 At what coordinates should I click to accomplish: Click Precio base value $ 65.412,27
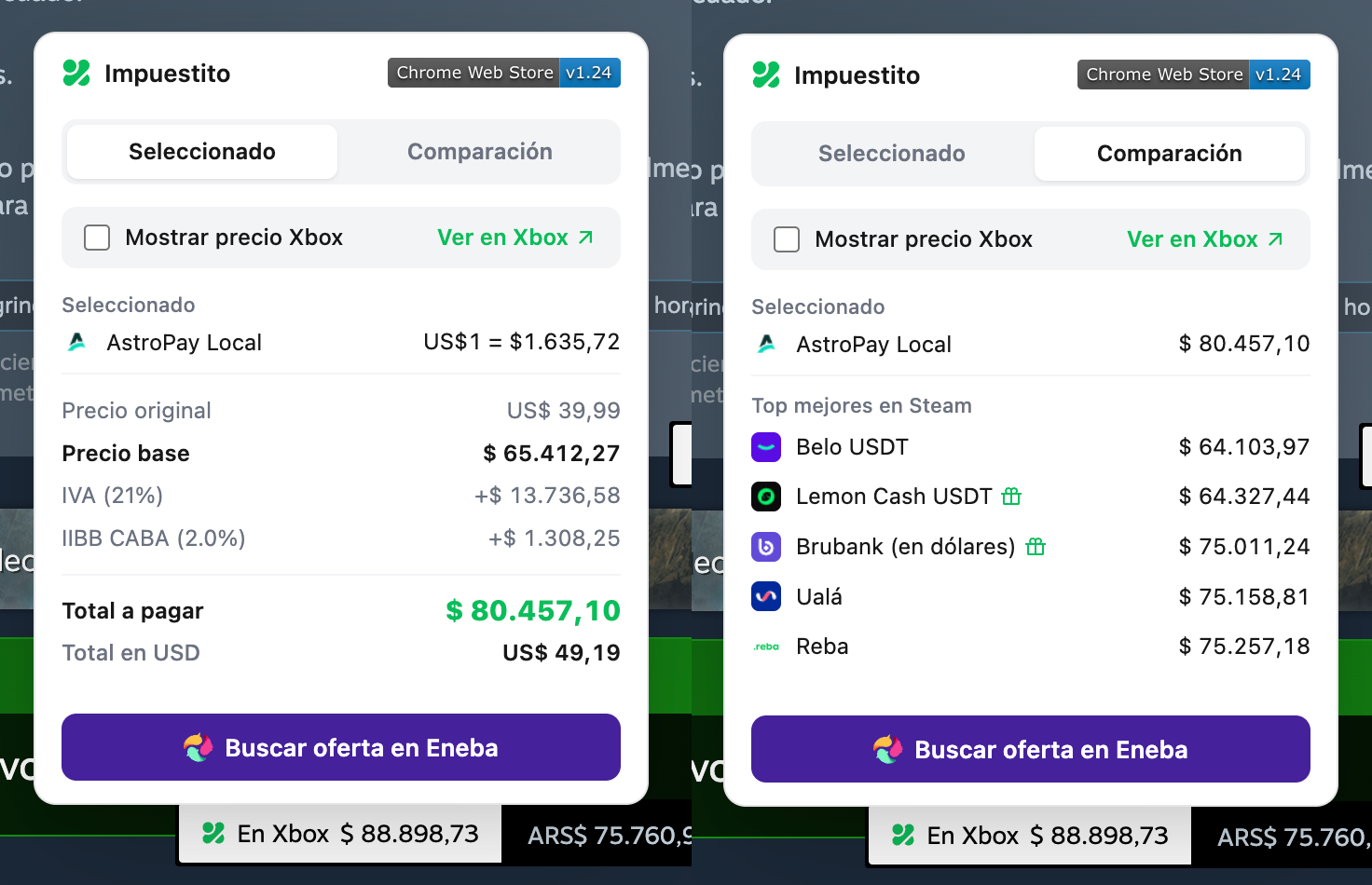pos(552,454)
